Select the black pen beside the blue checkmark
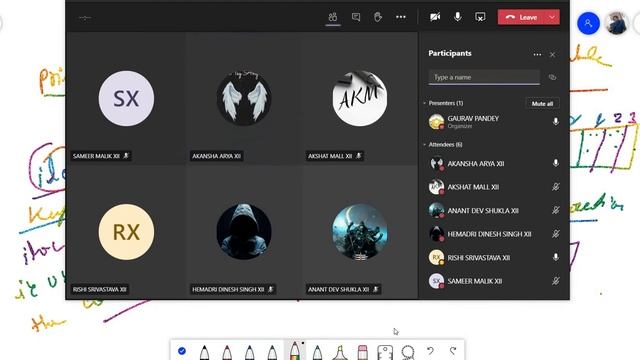The height and width of the screenshot is (360, 640). (204, 352)
